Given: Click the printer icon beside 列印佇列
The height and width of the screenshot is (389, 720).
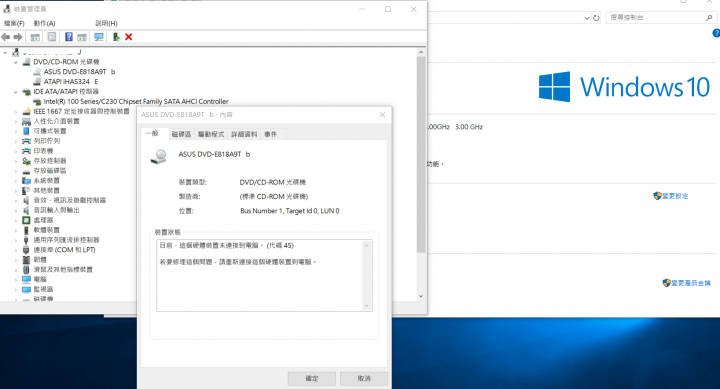Looking at the screenshot, I should coord(27,141).
